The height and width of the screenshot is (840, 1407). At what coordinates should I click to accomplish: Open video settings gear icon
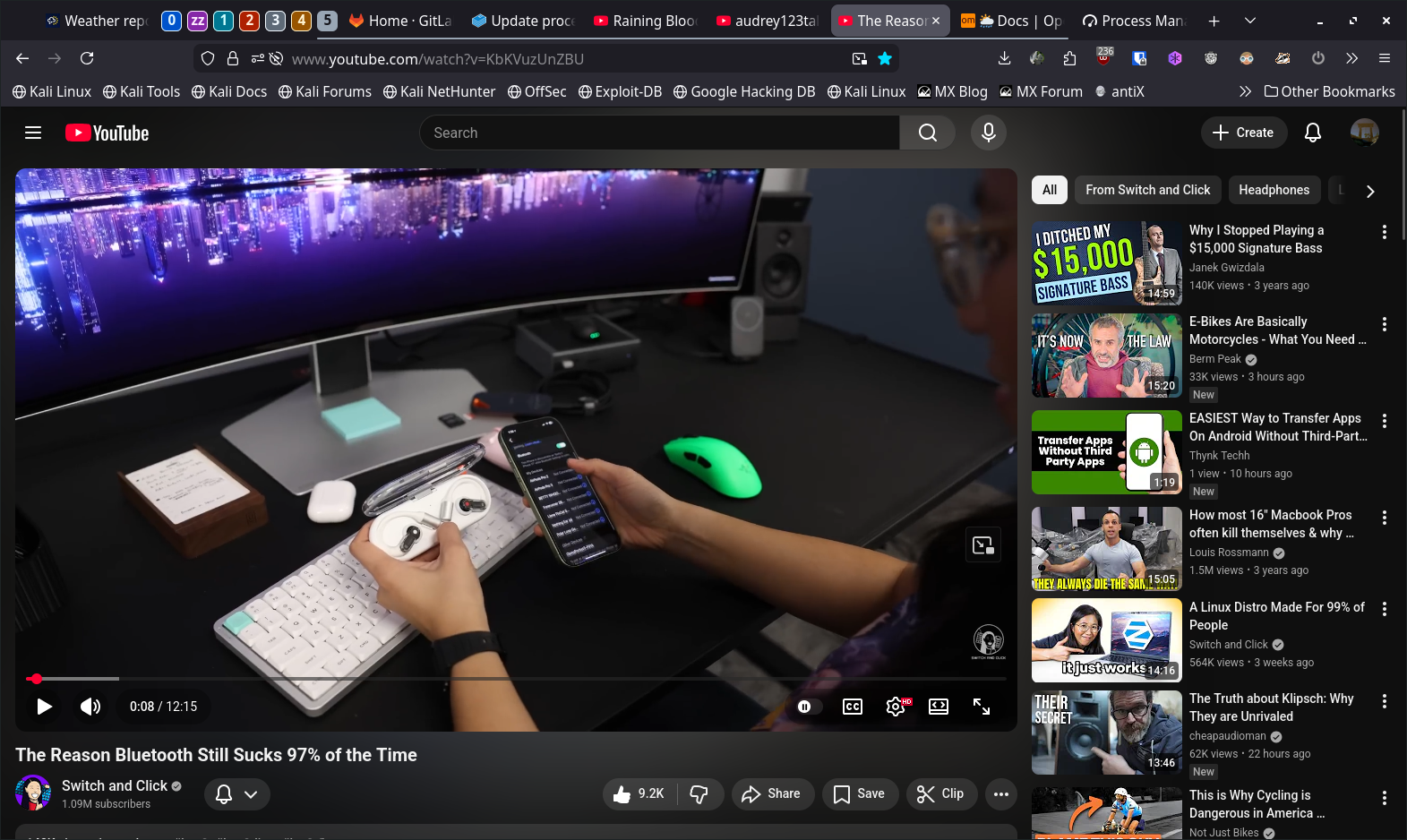[x=895, y=707]
